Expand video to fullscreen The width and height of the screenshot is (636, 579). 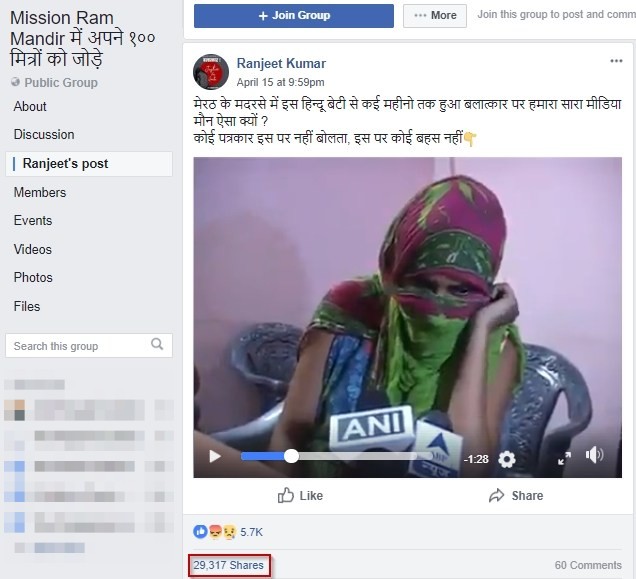pos(564,458)
